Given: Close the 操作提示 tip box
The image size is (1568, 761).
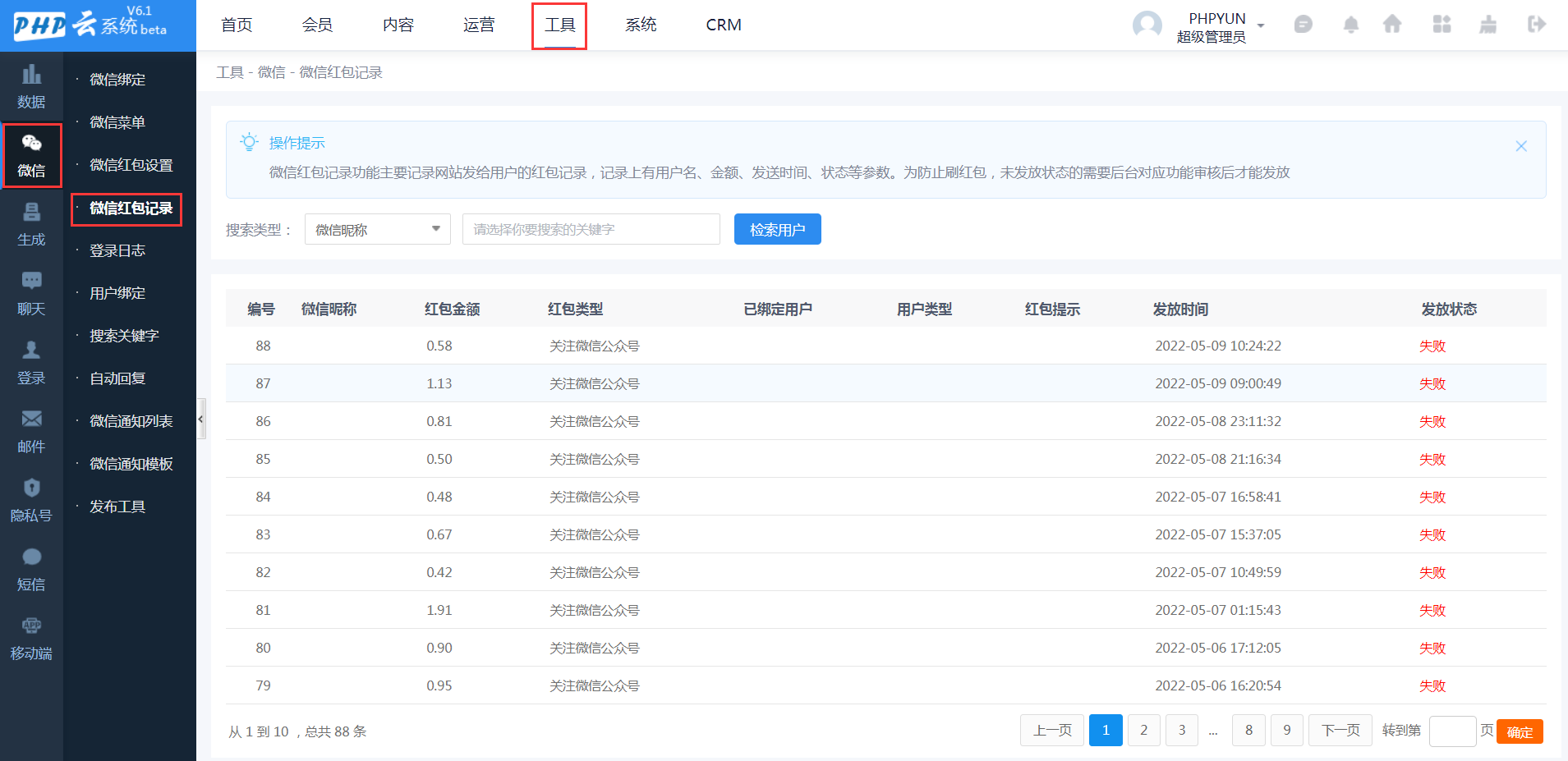Looking at the screenshot, I should [1521, 146].
